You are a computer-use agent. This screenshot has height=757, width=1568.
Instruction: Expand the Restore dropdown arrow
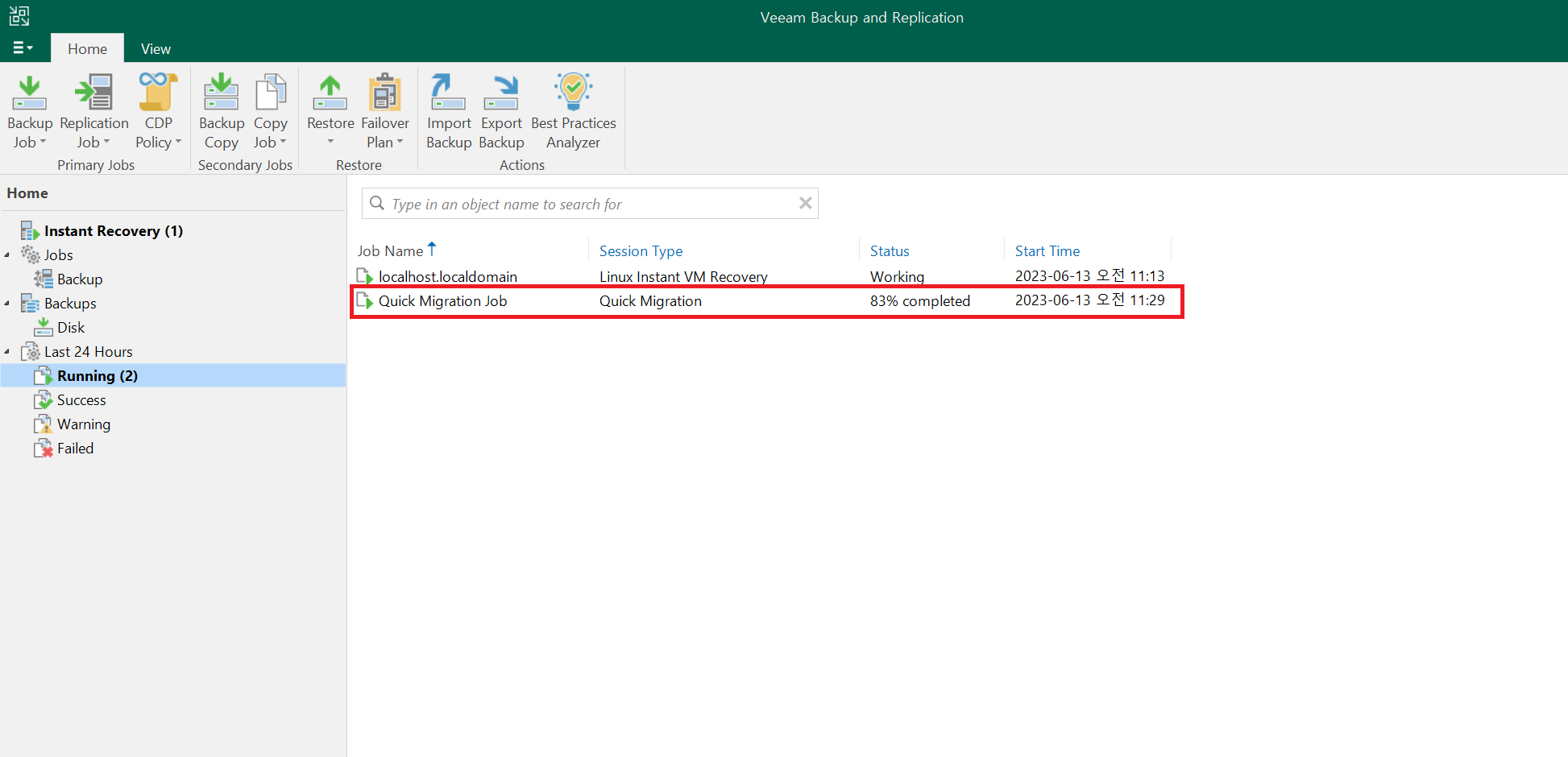click(x=330, y=142)
